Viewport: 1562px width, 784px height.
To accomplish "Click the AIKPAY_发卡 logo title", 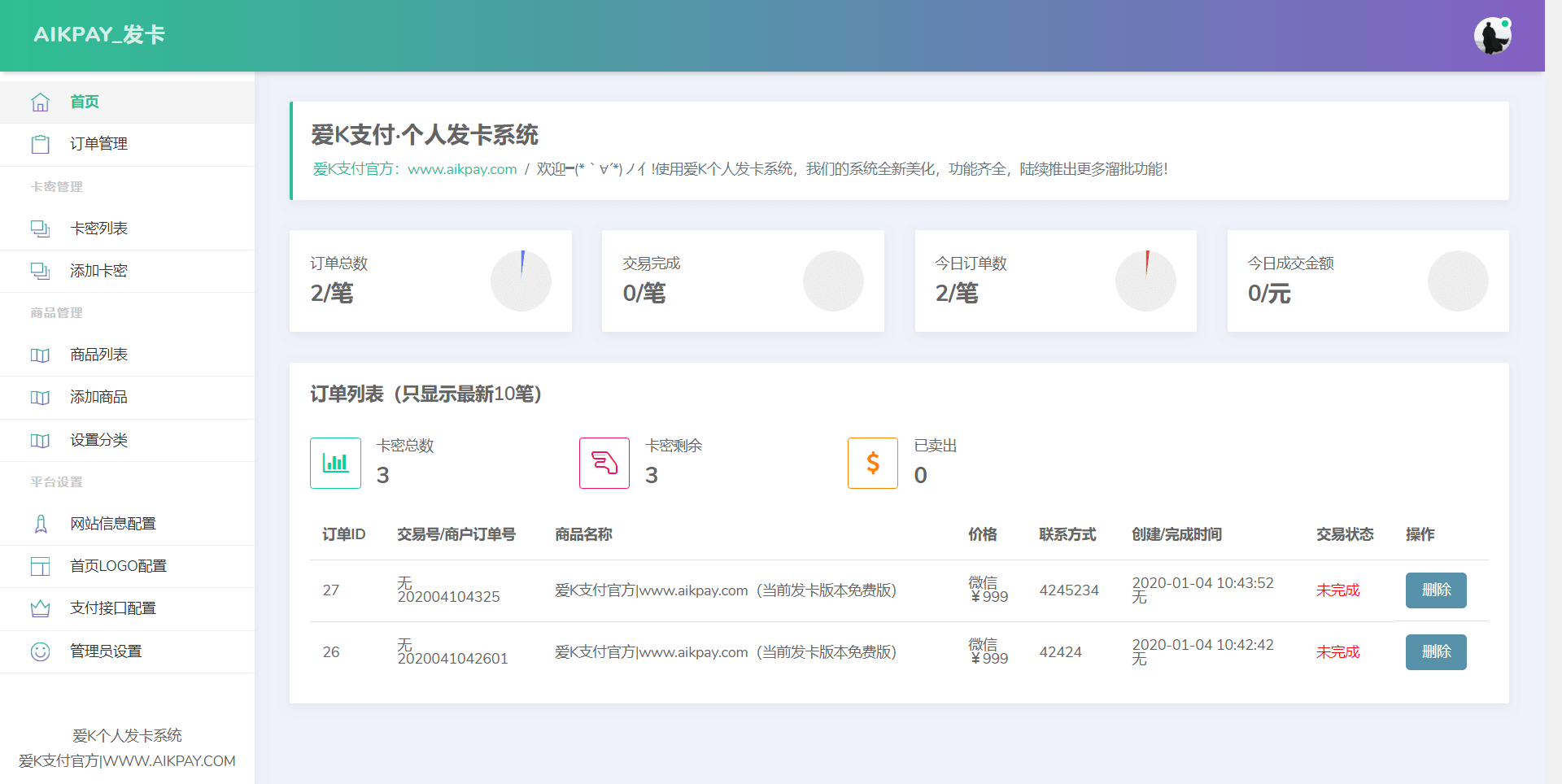I will 99,34.
